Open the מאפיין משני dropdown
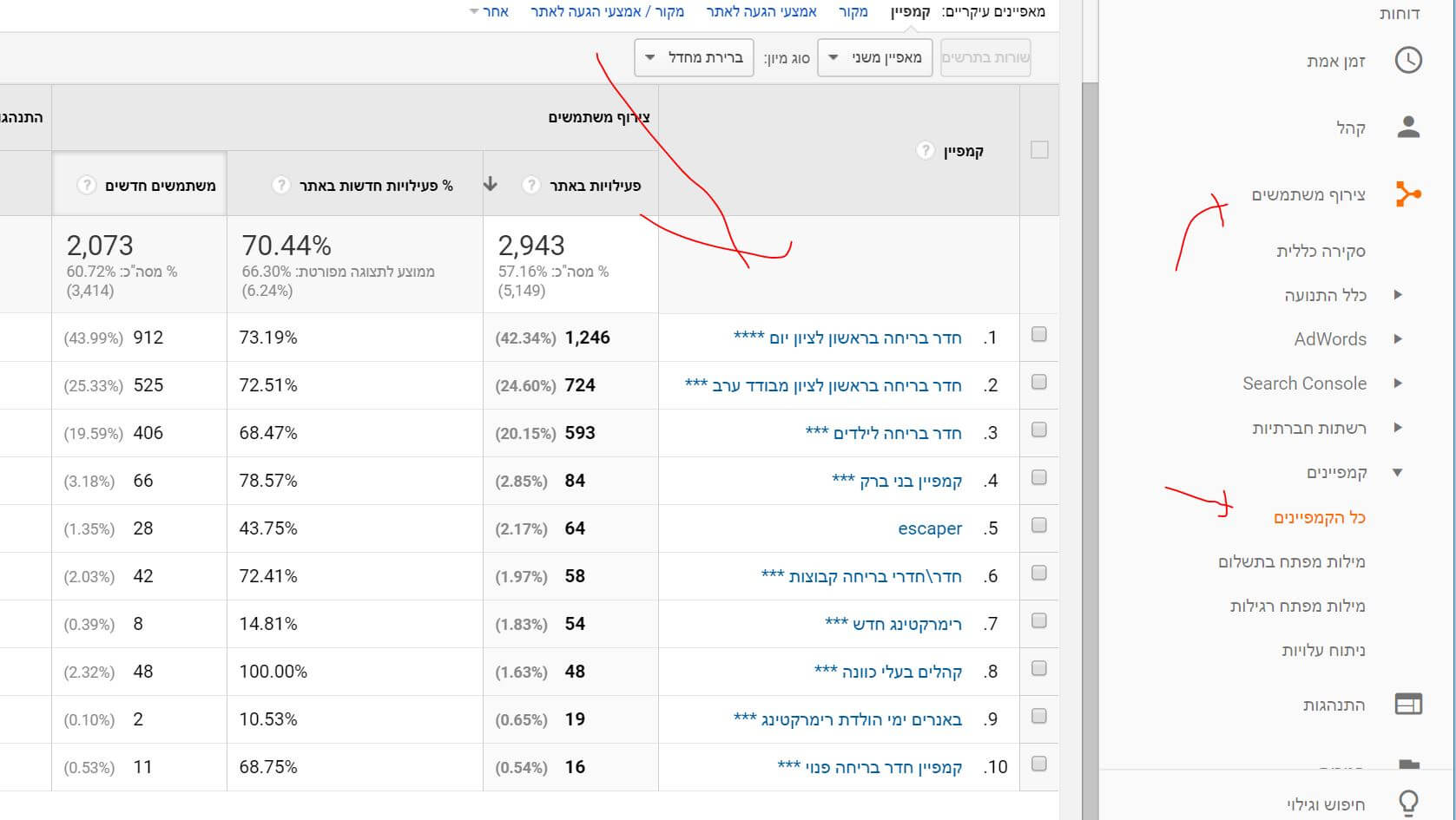Viewport: 1456px width, 820px height. pyautogui.click(x=875, y=57)
